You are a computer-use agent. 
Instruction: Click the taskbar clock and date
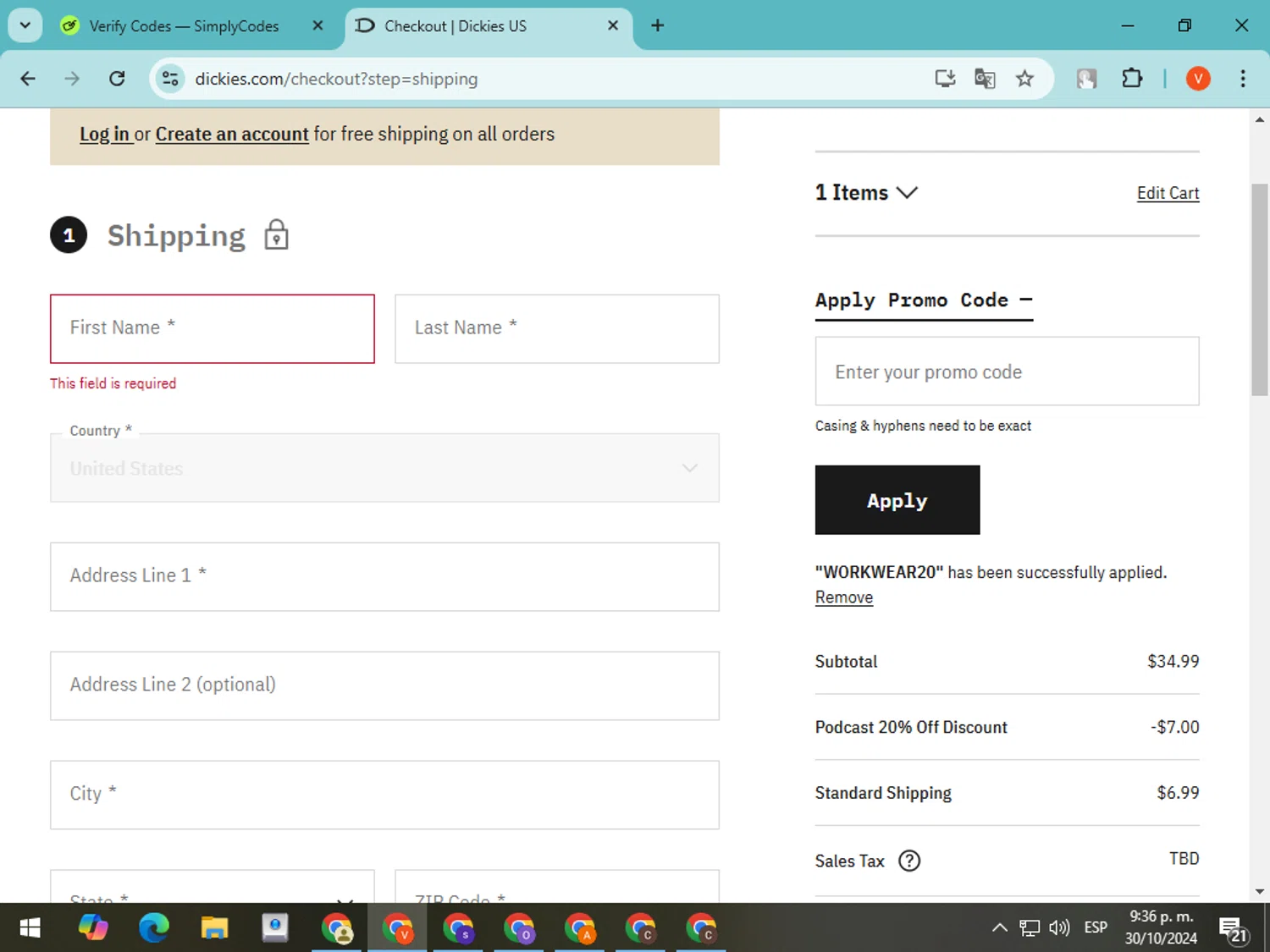point(1161,927)
